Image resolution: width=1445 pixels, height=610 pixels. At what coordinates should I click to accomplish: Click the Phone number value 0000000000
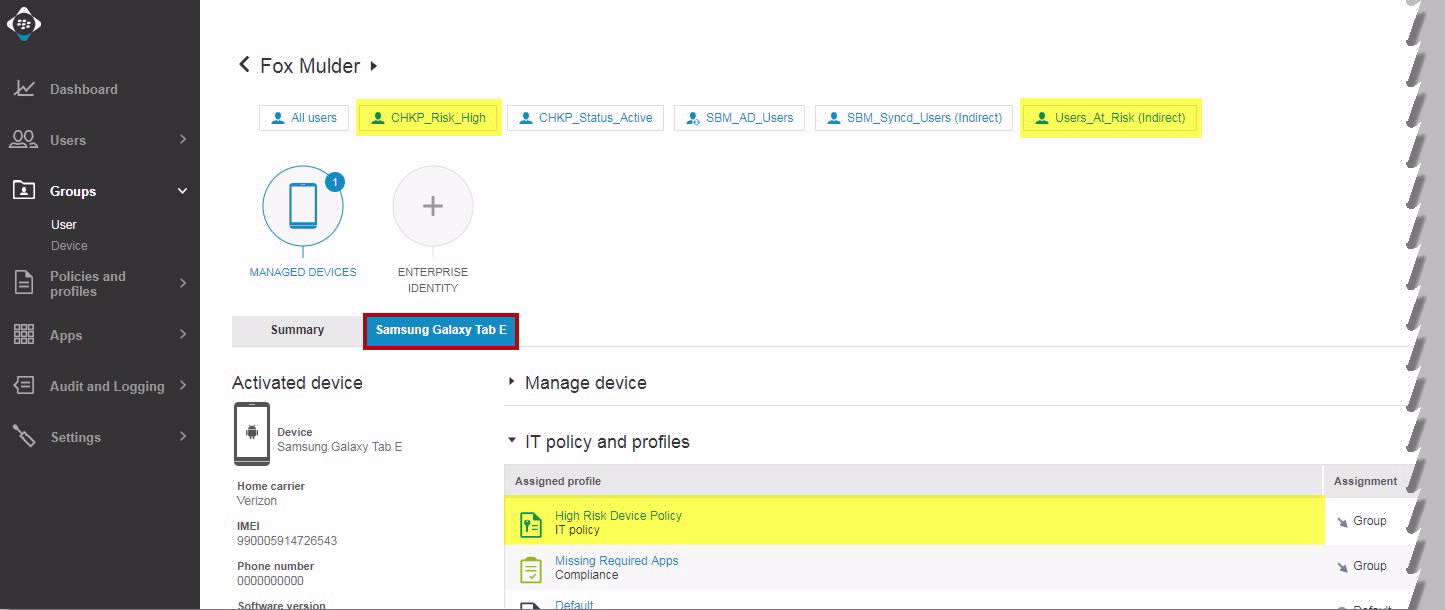coord(270,581)
